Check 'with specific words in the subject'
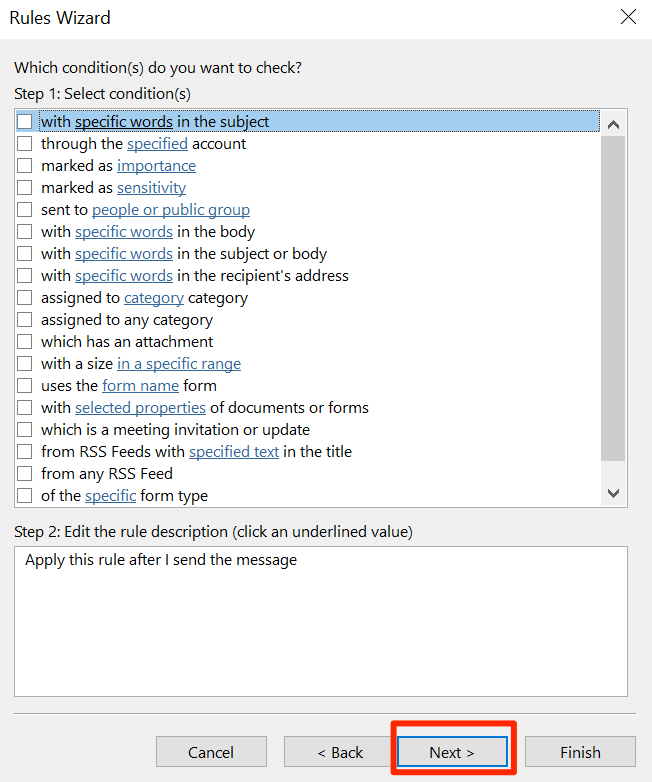Image resolution: width=652 pixels, height=782 pixels. click(x=24, y=122)
